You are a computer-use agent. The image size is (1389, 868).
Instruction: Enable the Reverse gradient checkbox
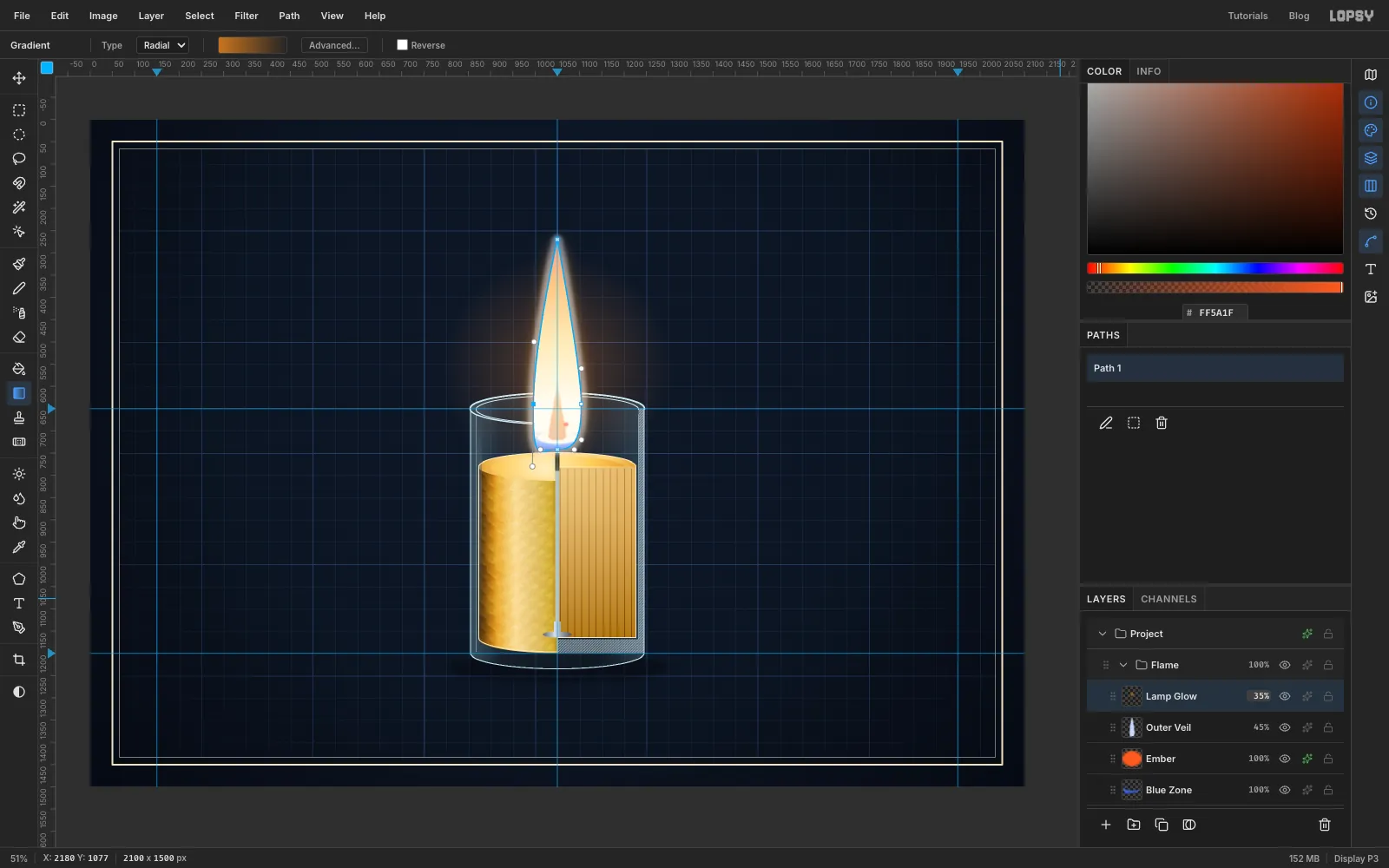[x=402, y=45]
